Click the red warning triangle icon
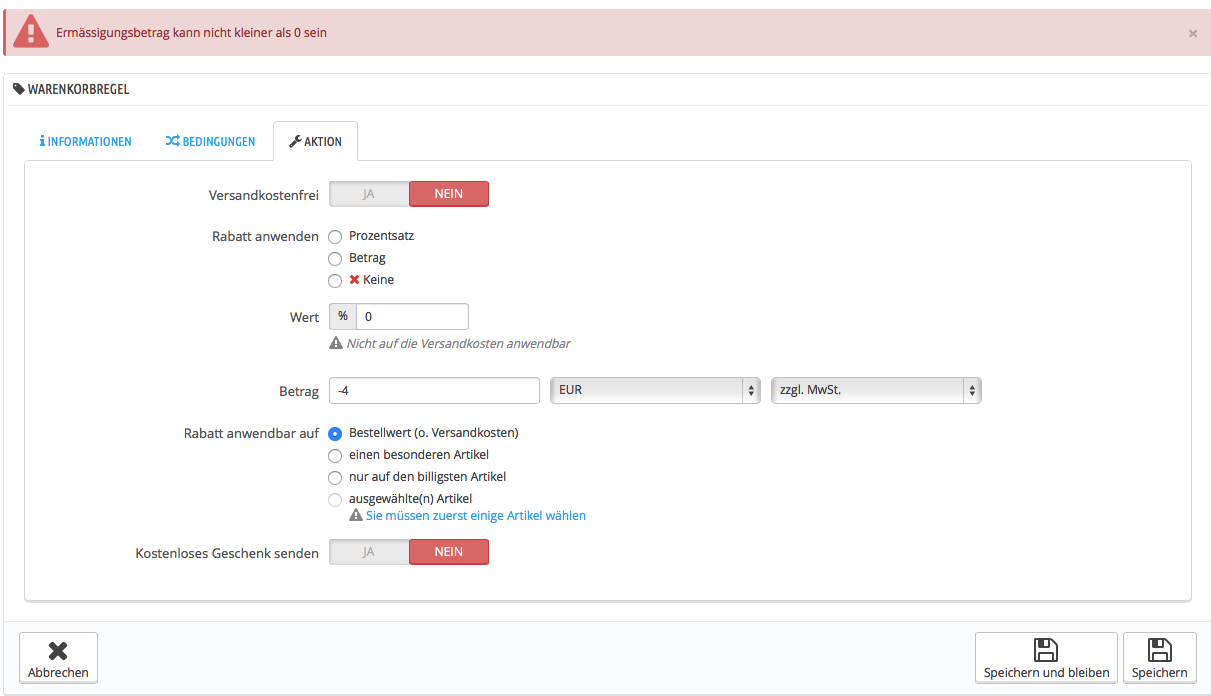 point(30,32)
